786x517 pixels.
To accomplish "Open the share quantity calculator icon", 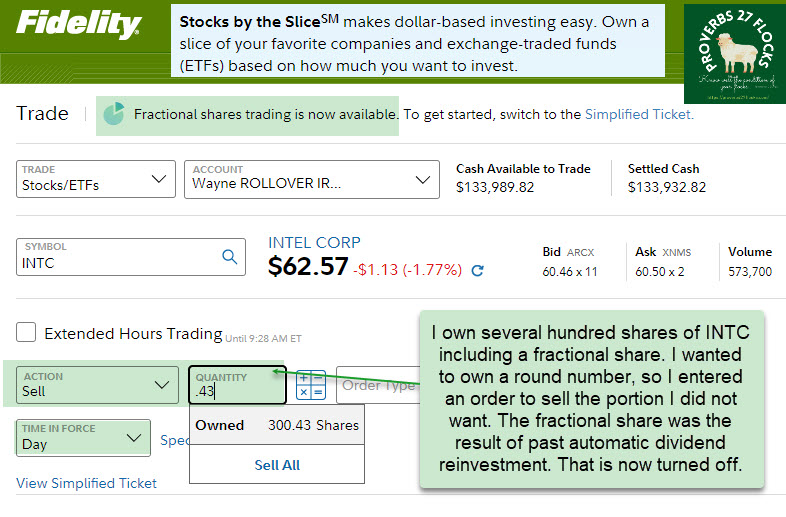I will (311, 385).
